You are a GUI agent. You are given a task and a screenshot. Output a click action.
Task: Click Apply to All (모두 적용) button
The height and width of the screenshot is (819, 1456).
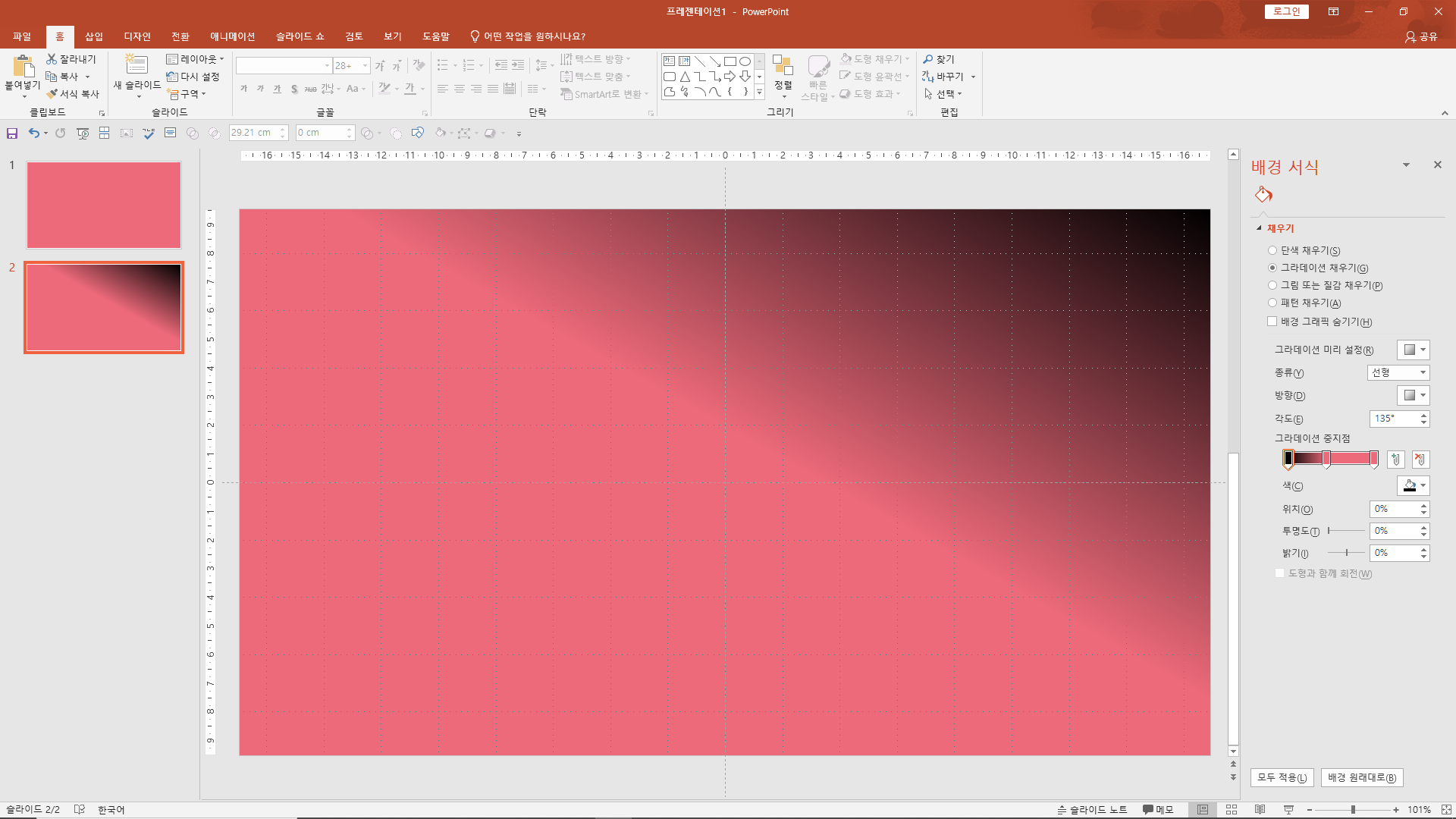click(x=1282, y=777)
